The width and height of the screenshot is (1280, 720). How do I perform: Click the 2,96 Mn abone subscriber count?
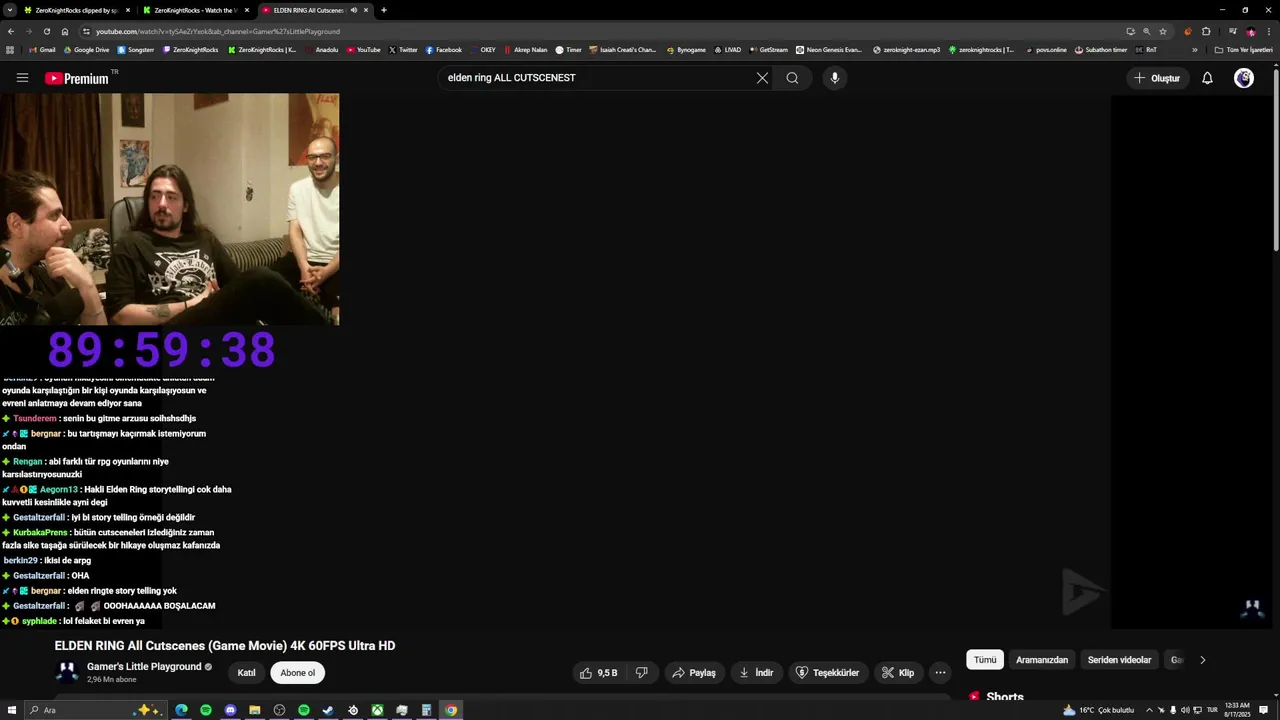click(x=112, y=680)
